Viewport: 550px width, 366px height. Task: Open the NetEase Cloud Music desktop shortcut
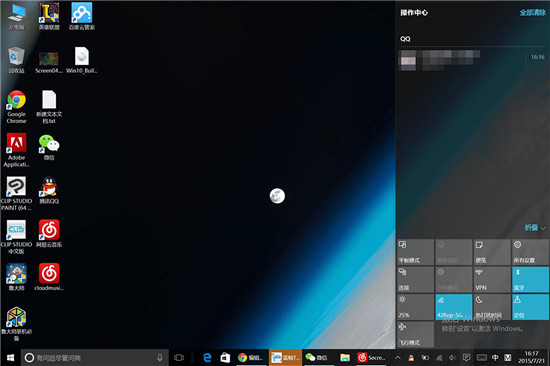[x=49, y=234]
